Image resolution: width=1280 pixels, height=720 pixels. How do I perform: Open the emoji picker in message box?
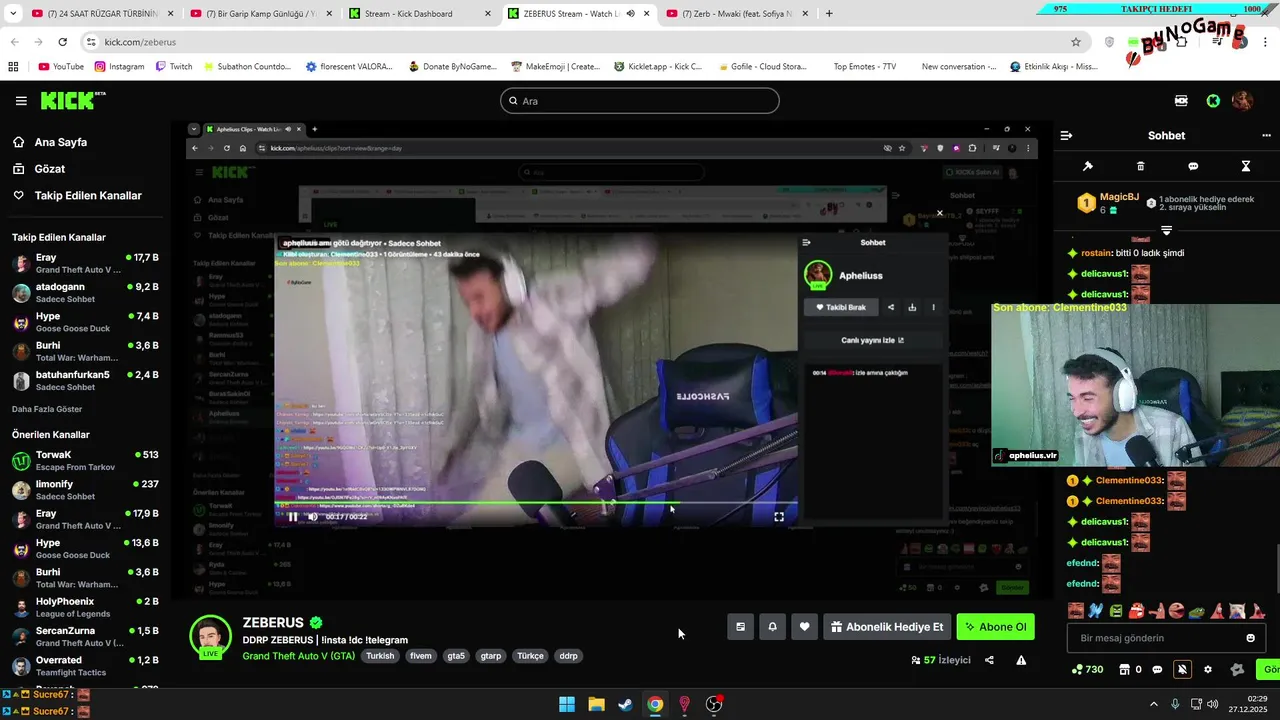1250,638
